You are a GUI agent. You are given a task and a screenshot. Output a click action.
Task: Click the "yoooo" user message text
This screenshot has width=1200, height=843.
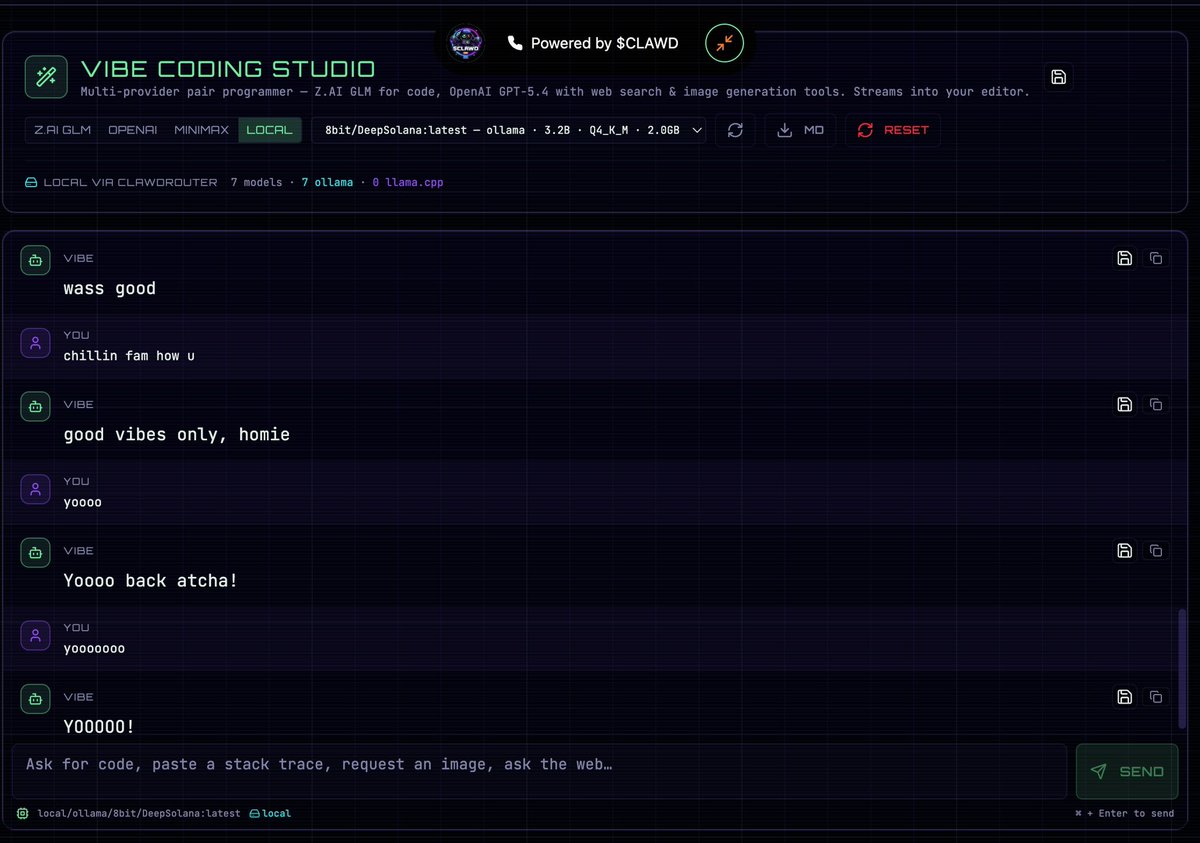[83, 502]
